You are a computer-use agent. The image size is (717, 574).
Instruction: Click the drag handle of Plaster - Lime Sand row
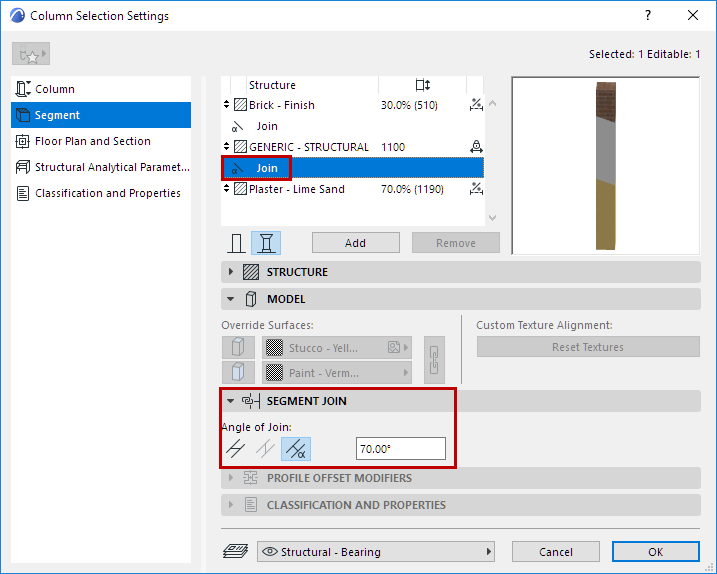point(226,189)
